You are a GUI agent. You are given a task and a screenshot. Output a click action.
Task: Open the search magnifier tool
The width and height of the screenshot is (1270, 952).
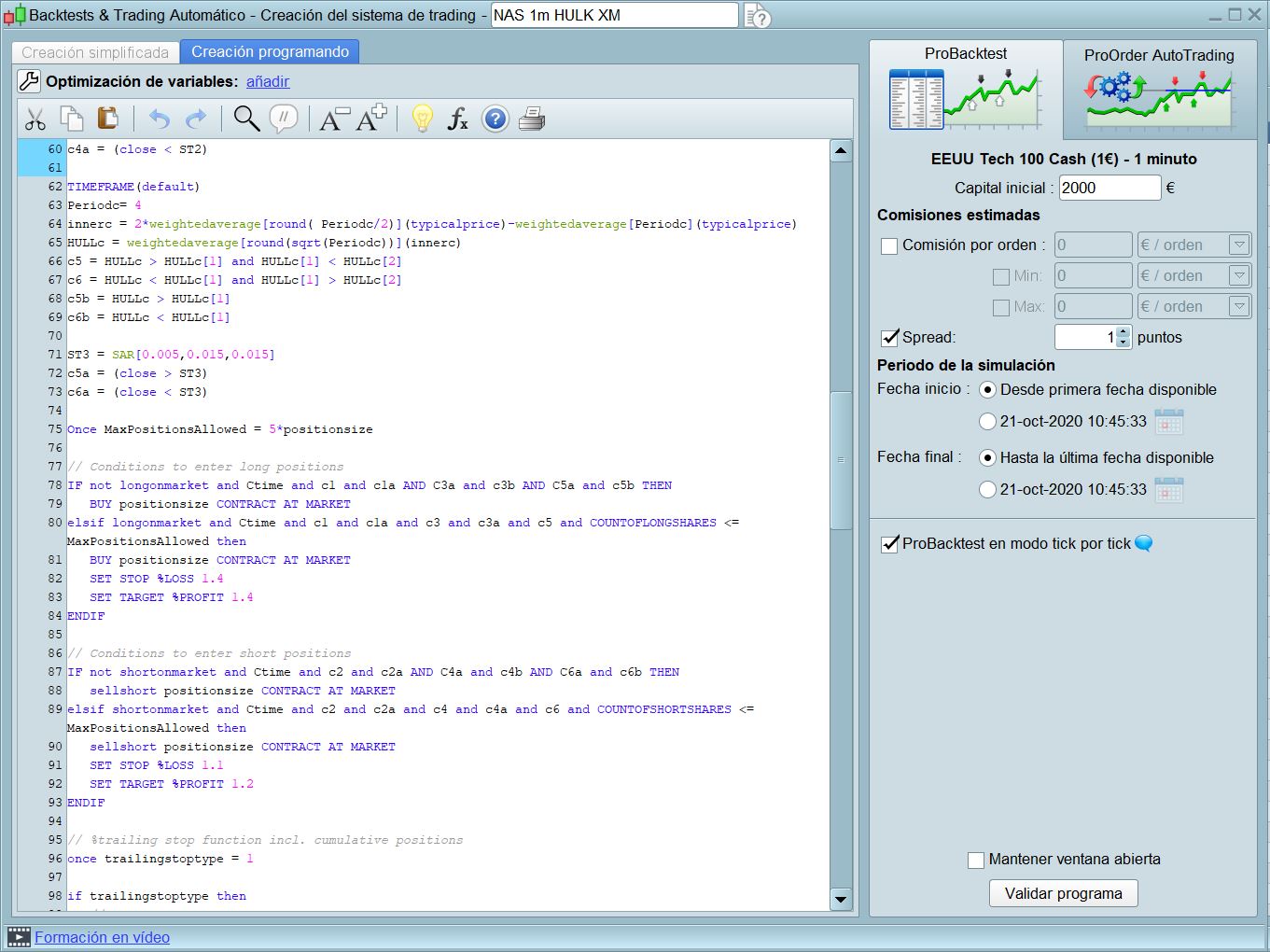click(246, 119)
